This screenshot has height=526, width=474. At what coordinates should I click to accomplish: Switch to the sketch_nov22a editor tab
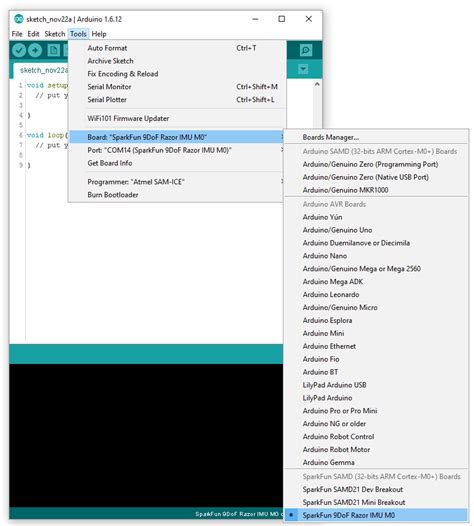41,70
